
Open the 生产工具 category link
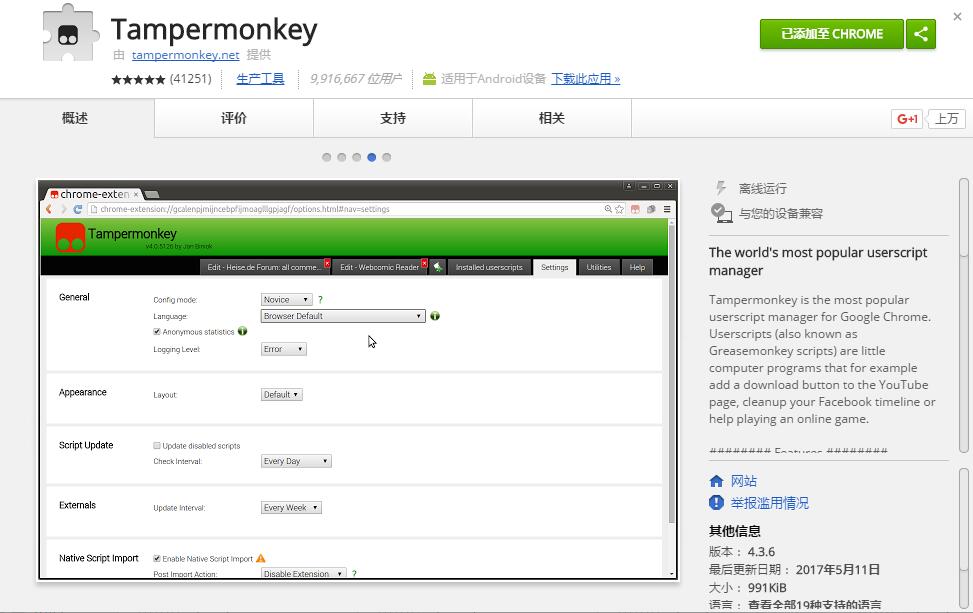(261, 79)
